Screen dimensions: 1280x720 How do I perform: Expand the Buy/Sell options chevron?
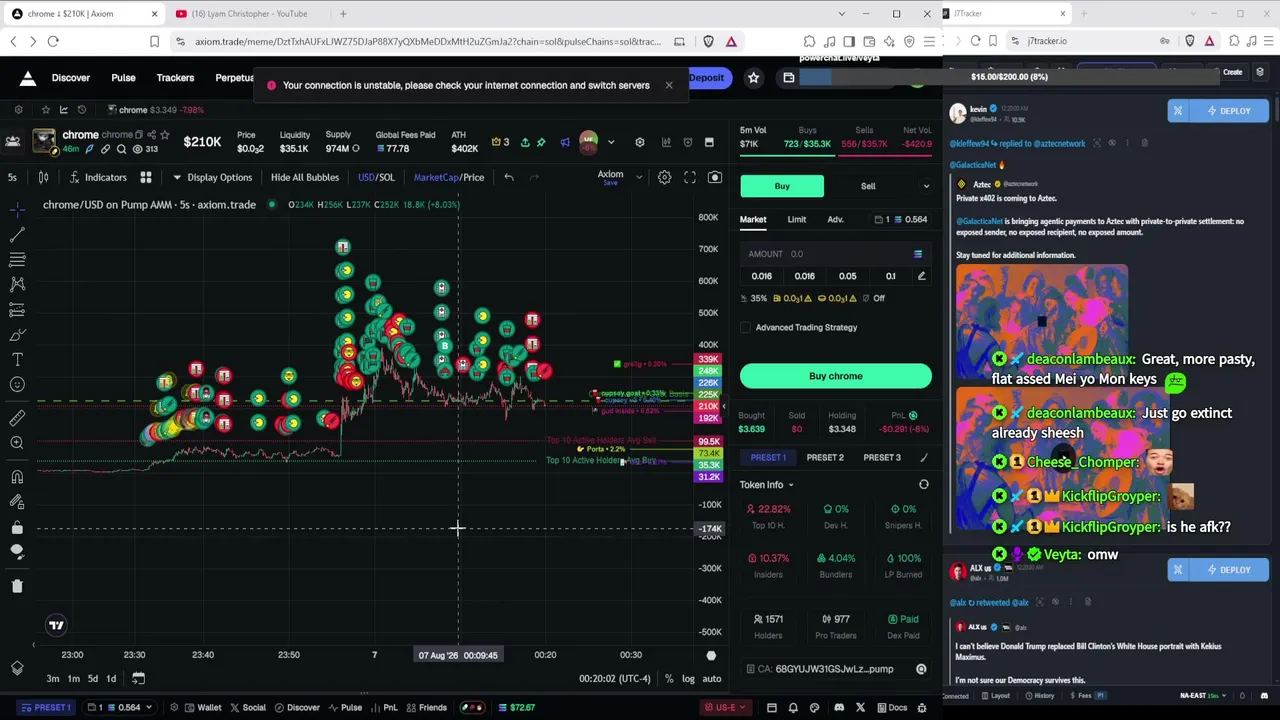pyautogui.click(x=926, y=186)
